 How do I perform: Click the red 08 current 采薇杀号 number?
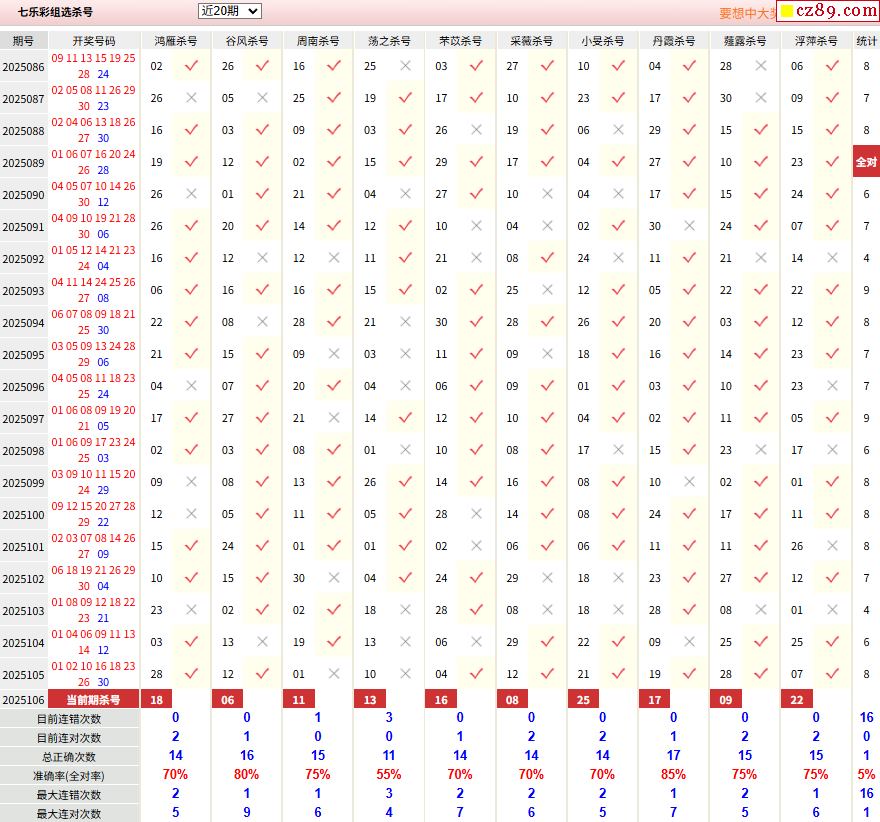pos(512,699)
